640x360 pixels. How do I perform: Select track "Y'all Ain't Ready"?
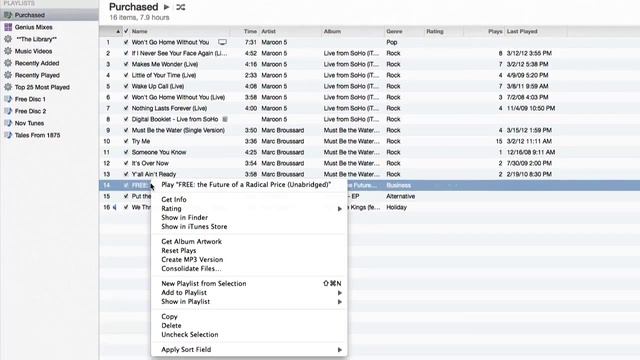pyautogui.click(x=153, y=174)
